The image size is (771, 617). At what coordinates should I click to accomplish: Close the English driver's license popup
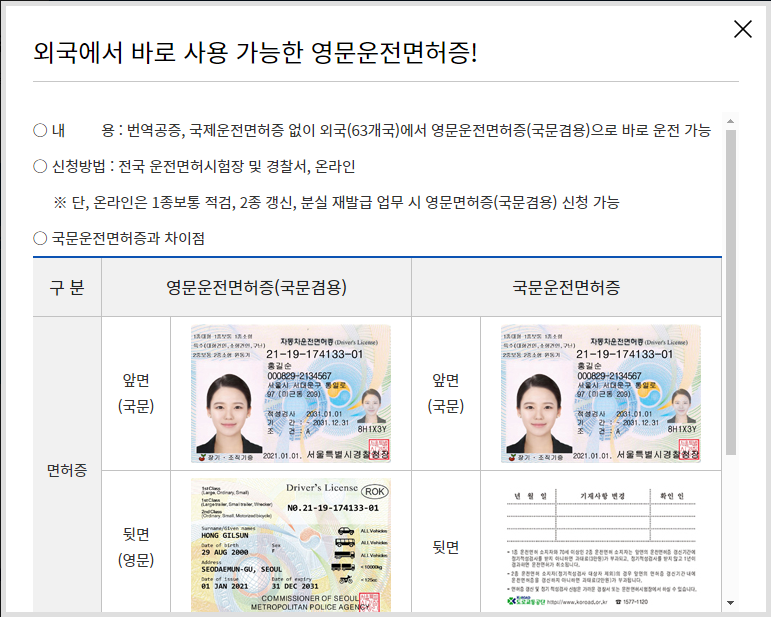click(x=742, y=29)
